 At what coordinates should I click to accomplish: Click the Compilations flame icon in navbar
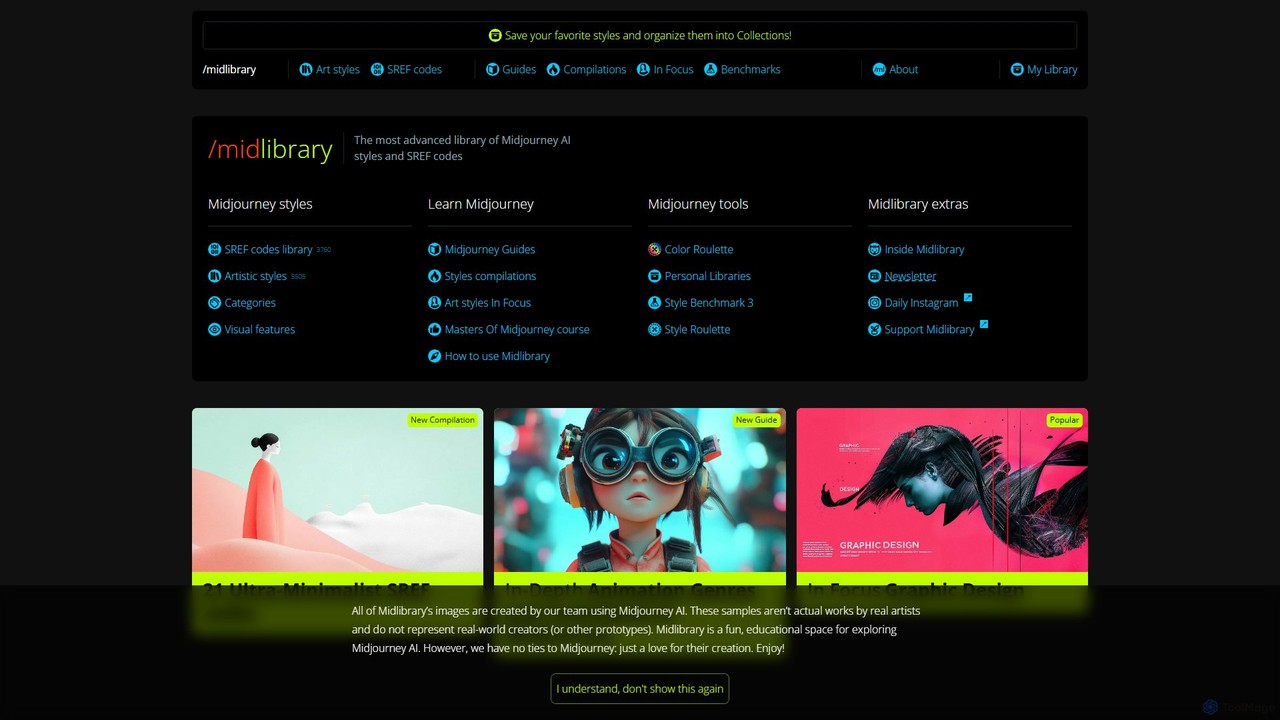point(553,69)
